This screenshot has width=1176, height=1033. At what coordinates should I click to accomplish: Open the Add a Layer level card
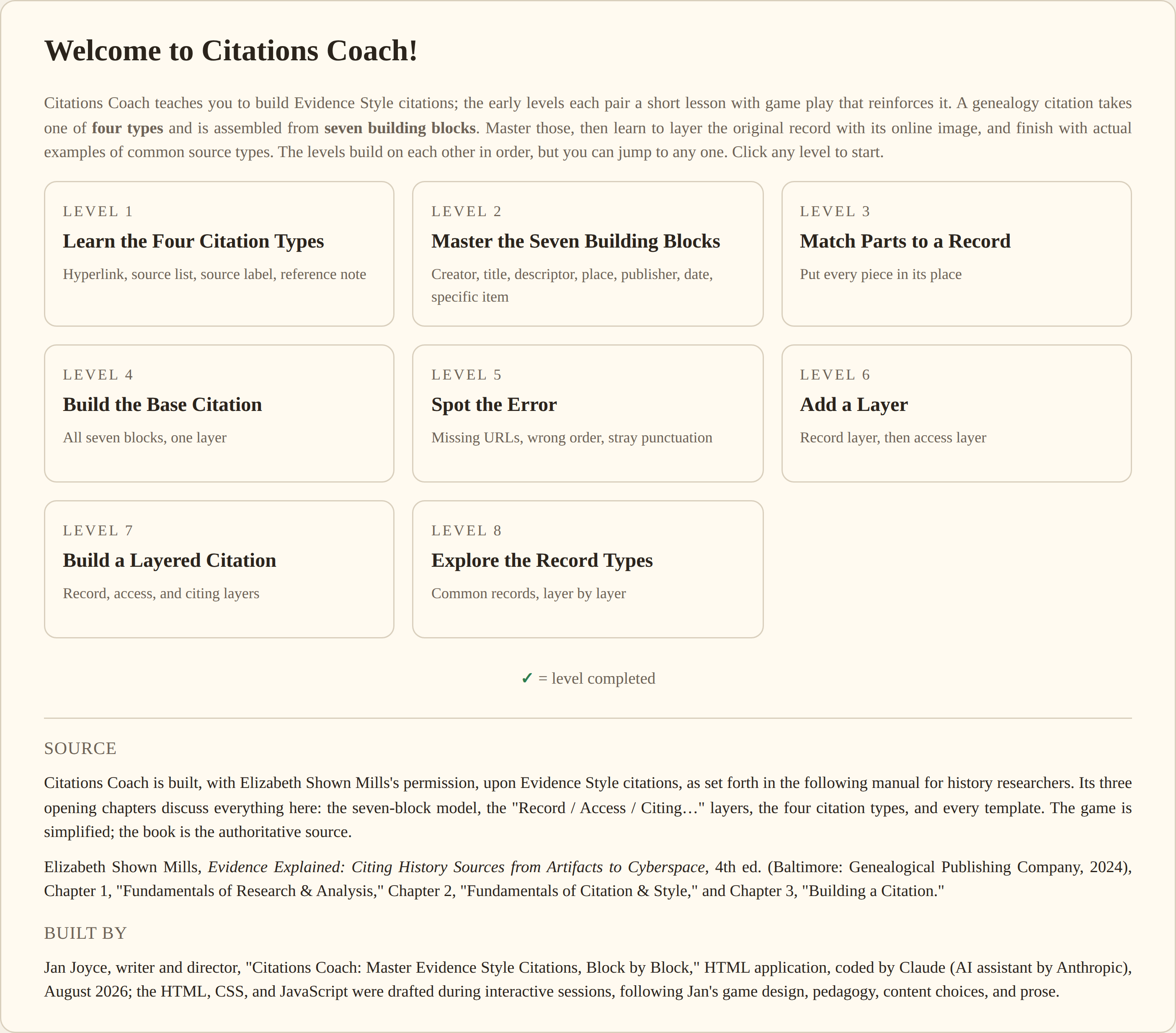(956, 413)
